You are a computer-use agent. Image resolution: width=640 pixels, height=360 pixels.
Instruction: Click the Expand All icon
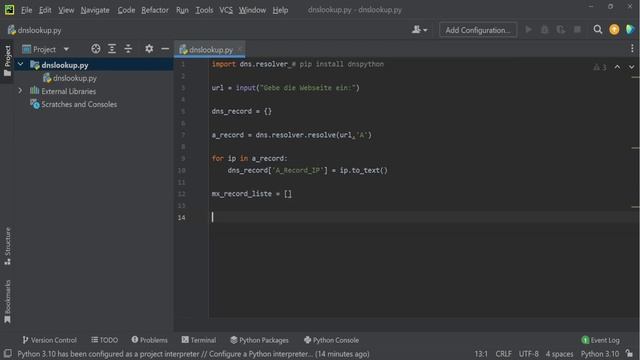coord(112,49)
